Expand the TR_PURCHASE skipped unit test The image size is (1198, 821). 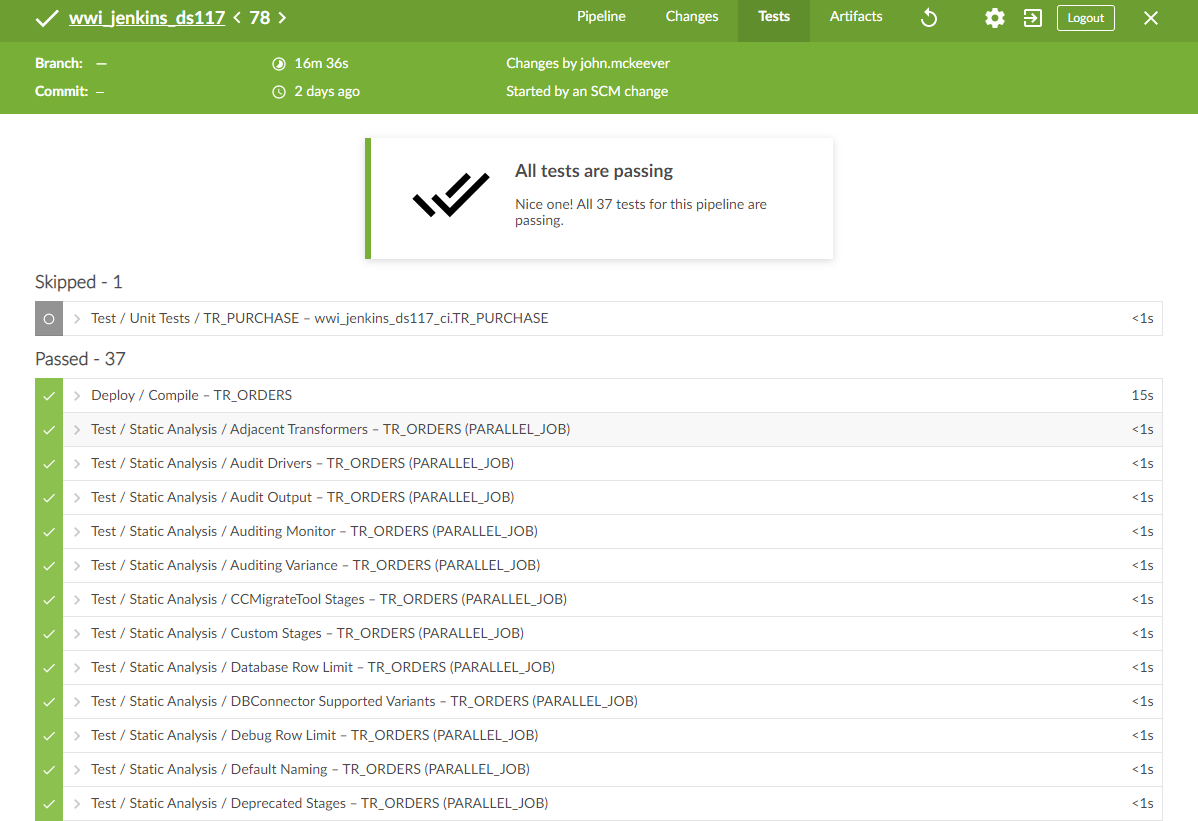point(77,319)
